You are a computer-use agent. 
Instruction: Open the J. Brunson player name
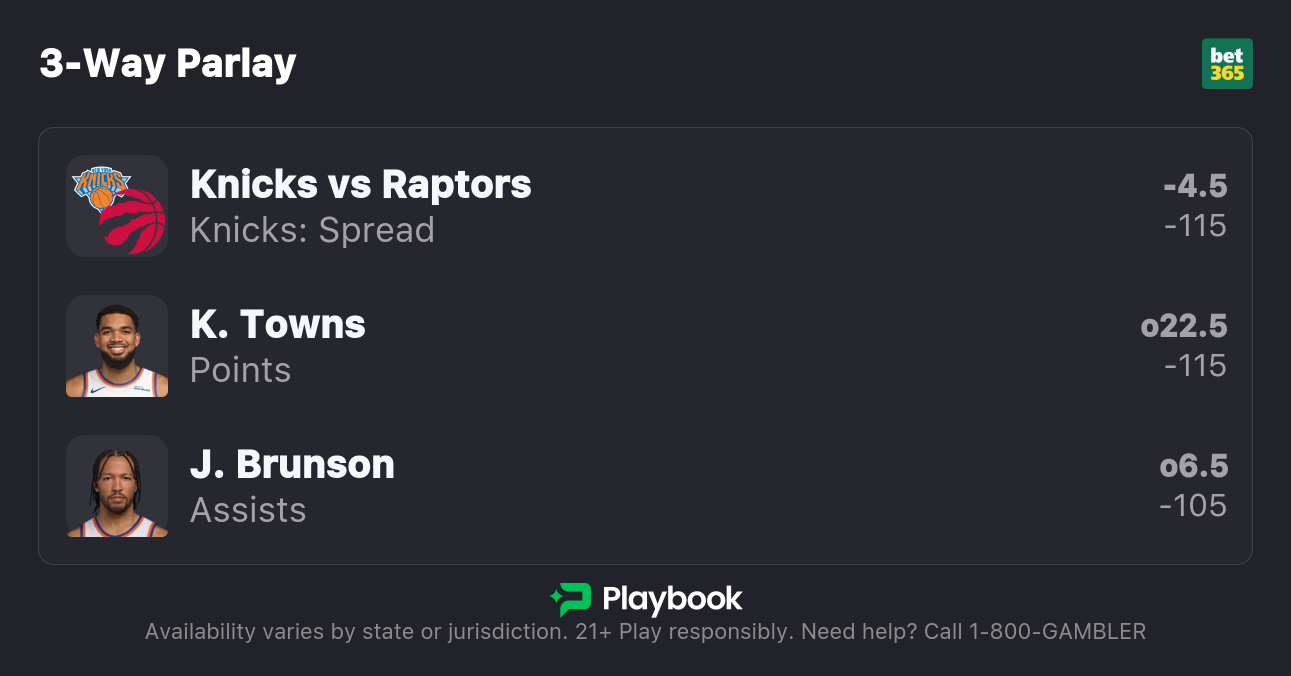coord(292,465)
